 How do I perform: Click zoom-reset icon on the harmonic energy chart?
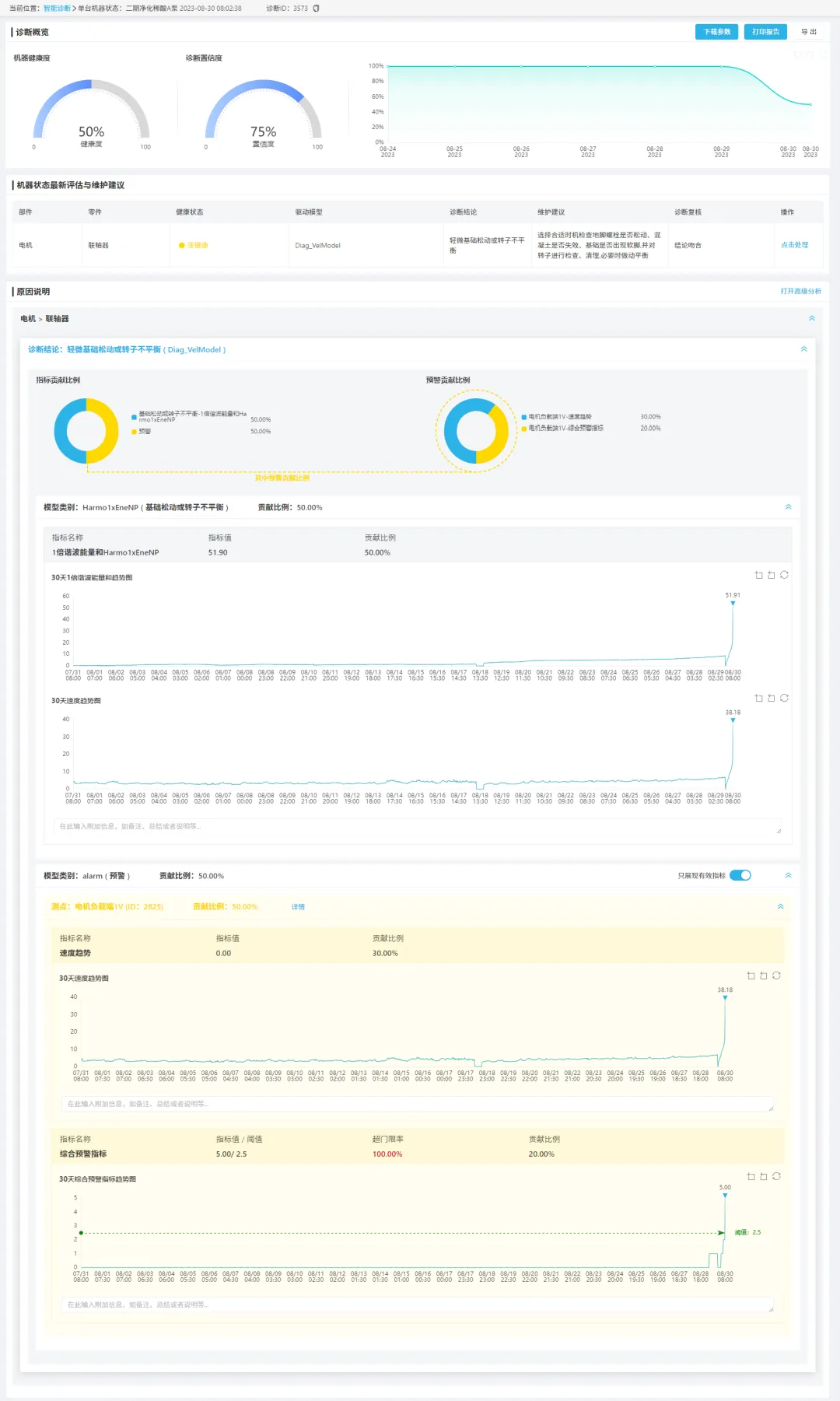pos(771,575)
